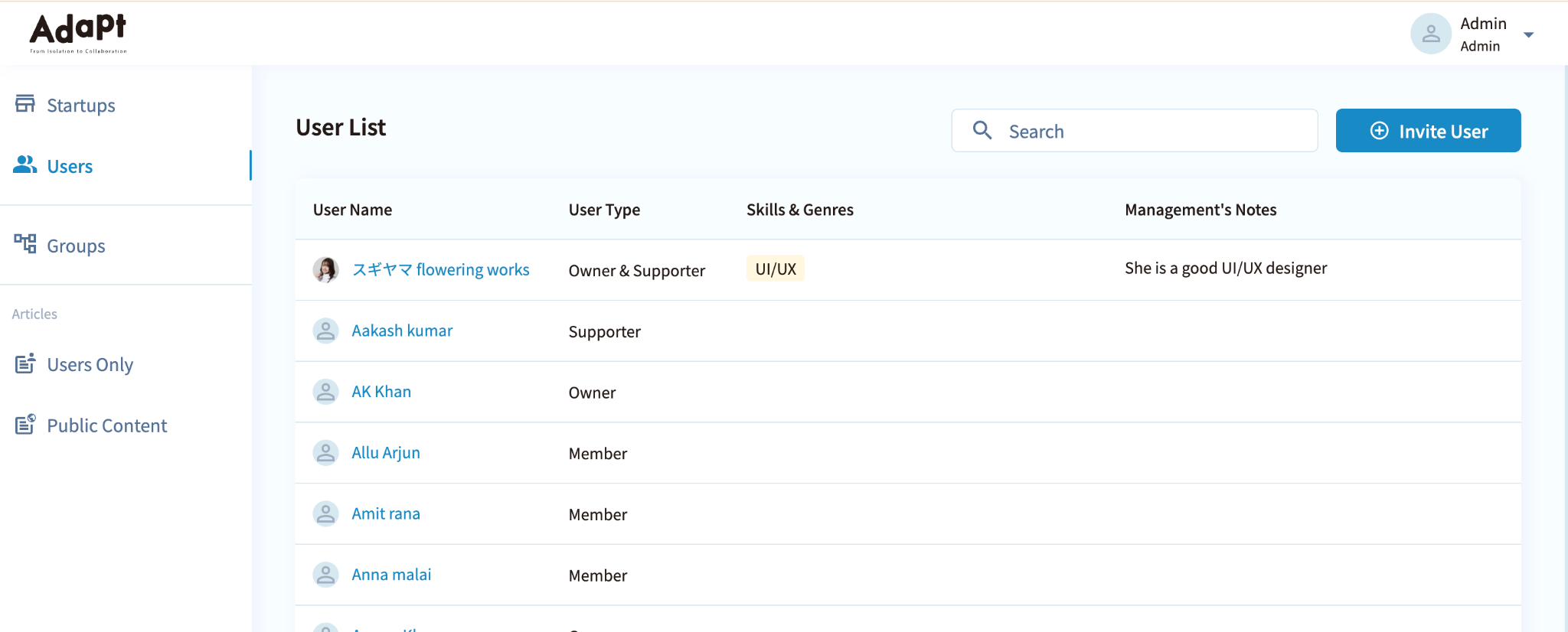Go to Public Content section
This screenshot has width=1568, height=632.
(106, 425)
